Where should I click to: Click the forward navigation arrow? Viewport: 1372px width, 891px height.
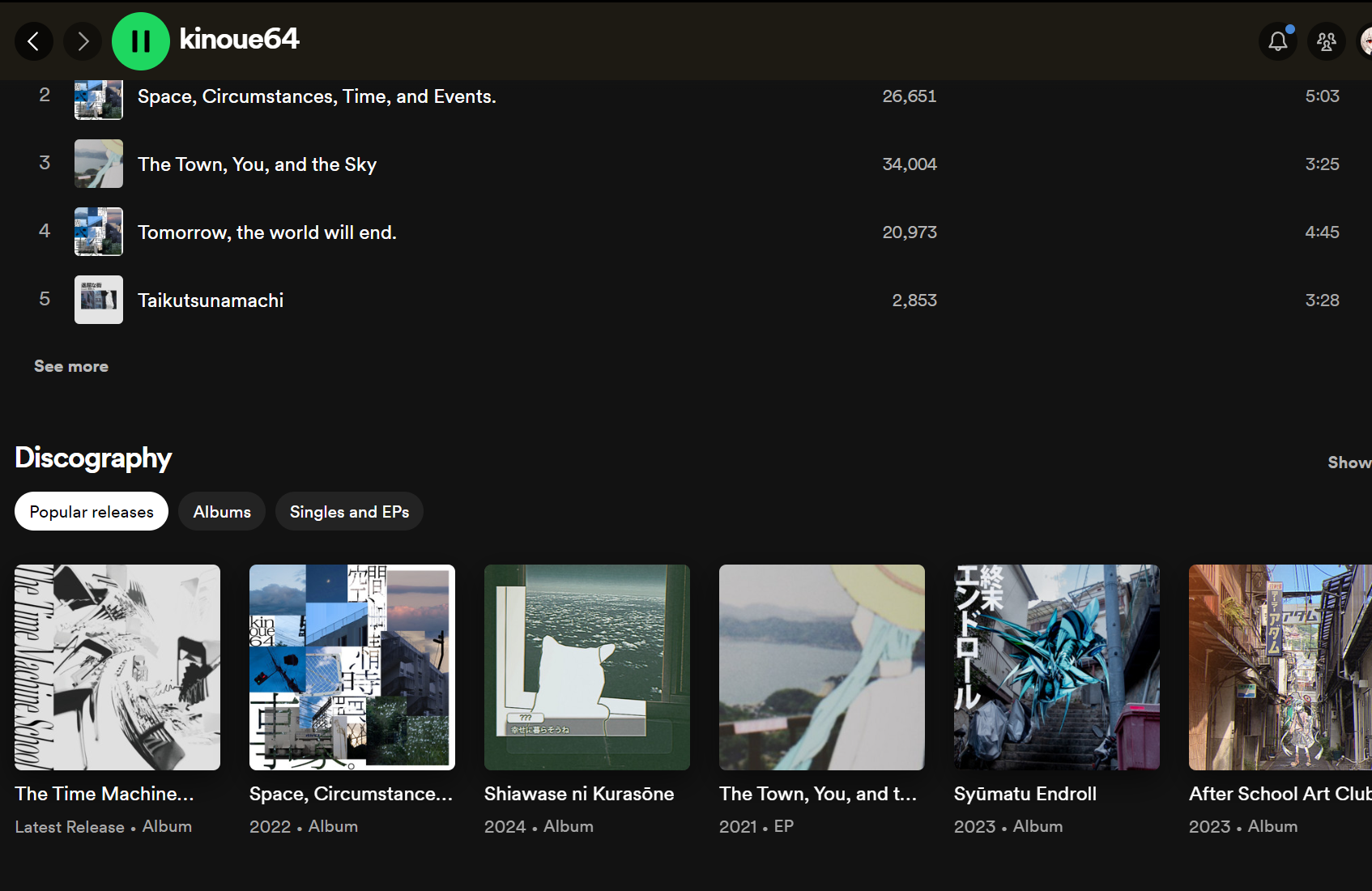(83, 41)
